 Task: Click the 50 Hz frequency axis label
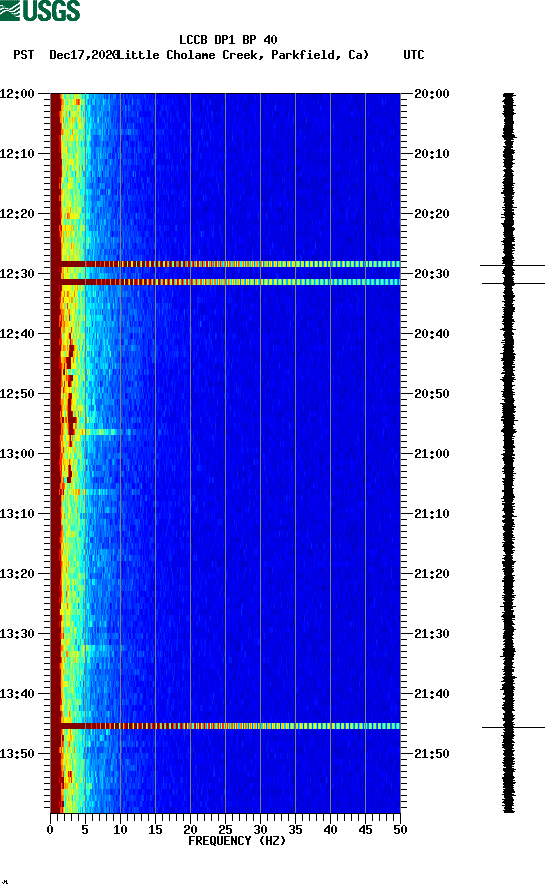tap(400, 830)
